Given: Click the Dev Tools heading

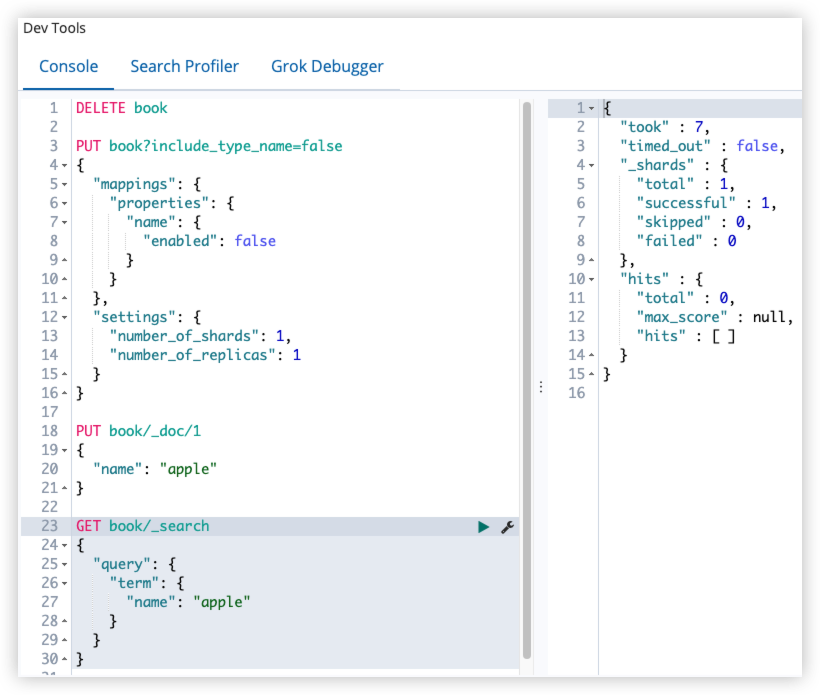Looking at the screenshot, I should [x=54, y=28].
